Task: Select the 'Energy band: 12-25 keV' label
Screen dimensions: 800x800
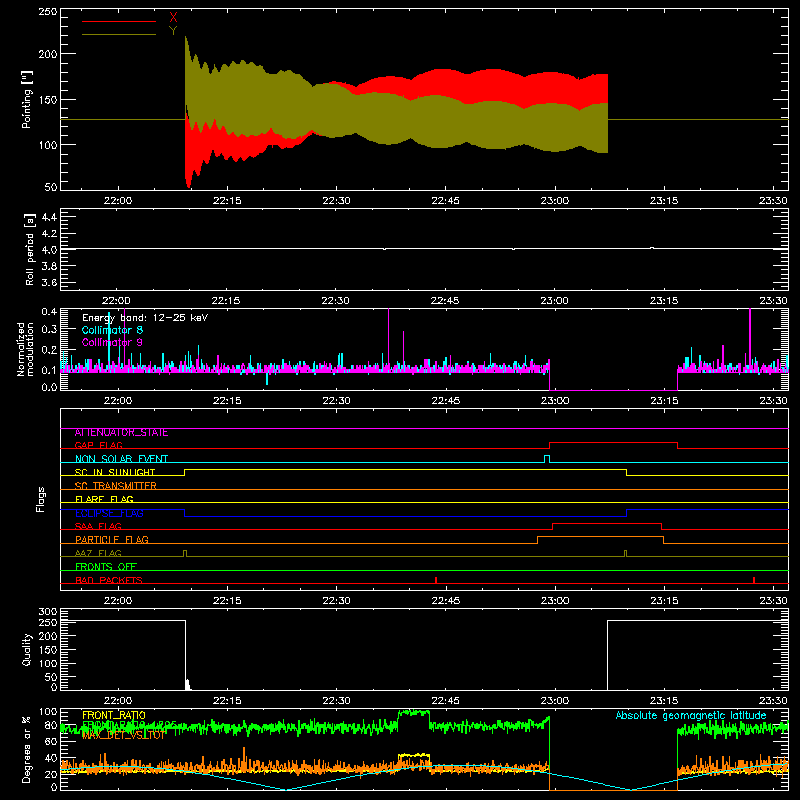Action: (x=145, y=318)
